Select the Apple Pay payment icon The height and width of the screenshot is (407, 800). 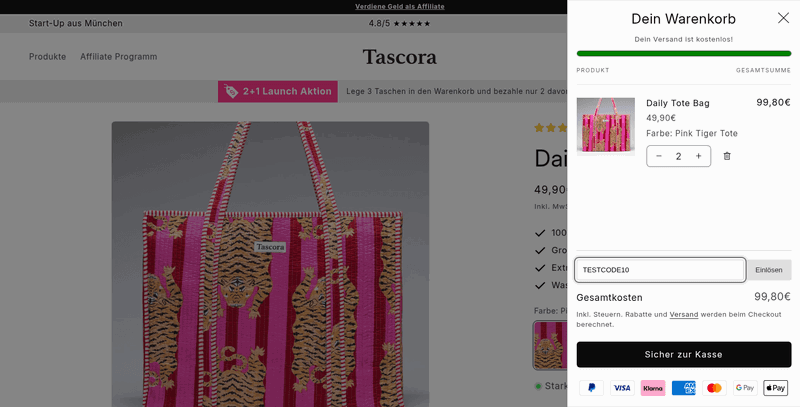pos(776,388)
